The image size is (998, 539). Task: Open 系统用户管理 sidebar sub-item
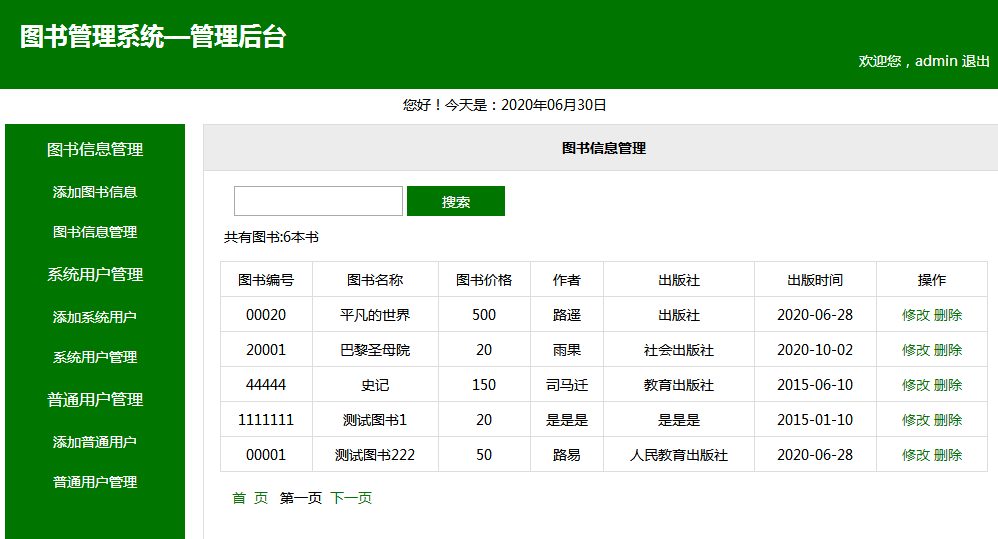tap(95, 357)
